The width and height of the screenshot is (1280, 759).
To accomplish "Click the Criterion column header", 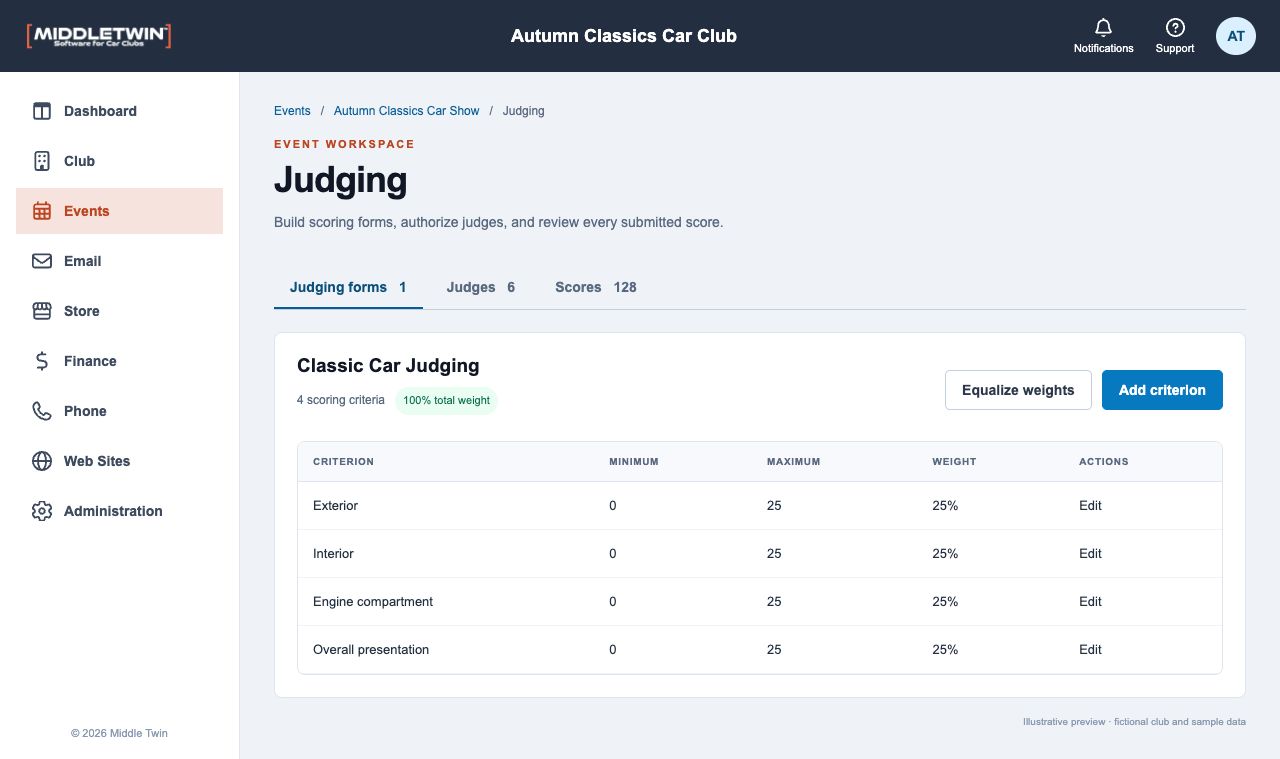I will point(343,462).
